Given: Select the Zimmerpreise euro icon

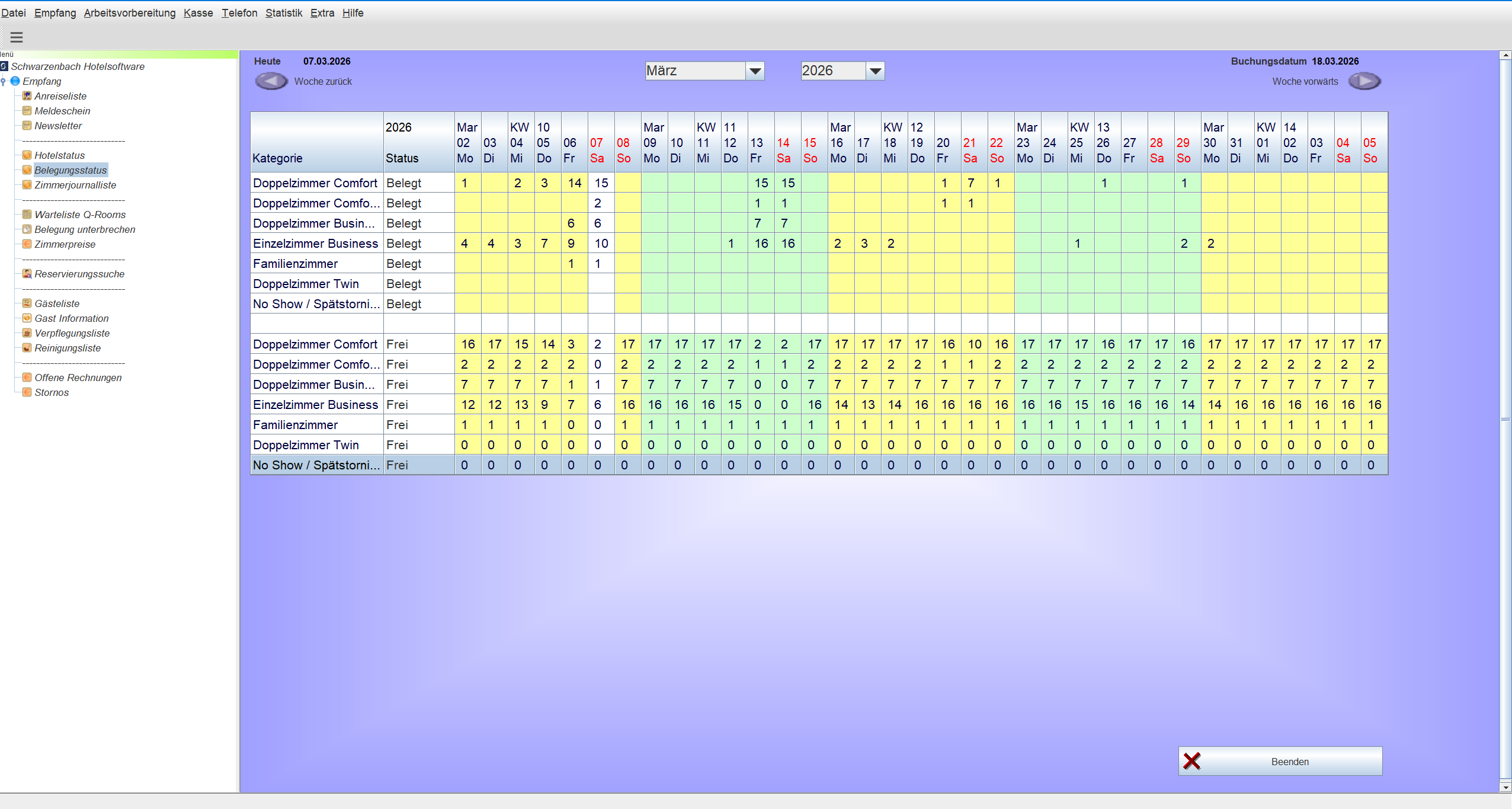Looking at the screenshot, I should tap(27, 244).
